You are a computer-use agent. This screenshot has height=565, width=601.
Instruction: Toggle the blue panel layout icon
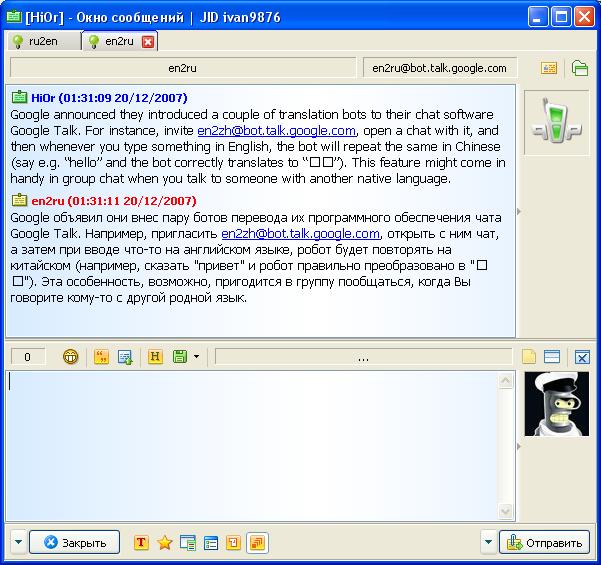(x=551, y=356)
